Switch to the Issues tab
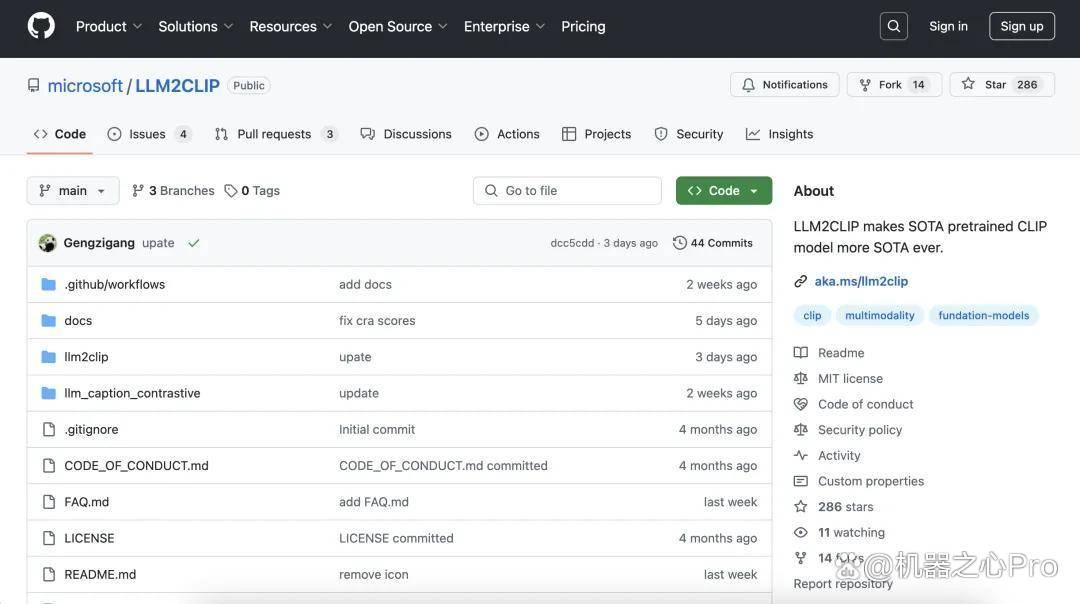 coord(149,134)
